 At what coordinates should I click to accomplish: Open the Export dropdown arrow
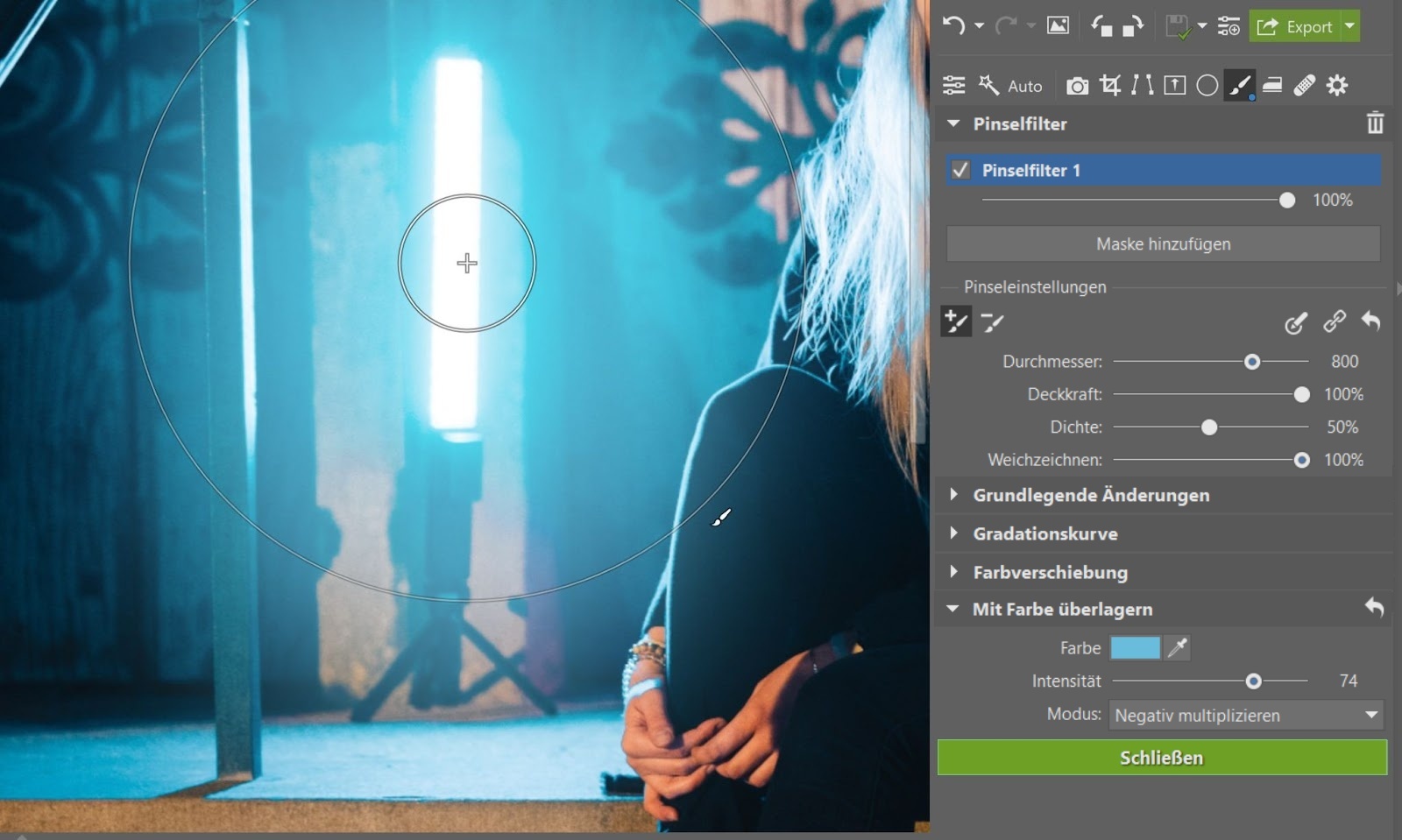(1350, 26)
